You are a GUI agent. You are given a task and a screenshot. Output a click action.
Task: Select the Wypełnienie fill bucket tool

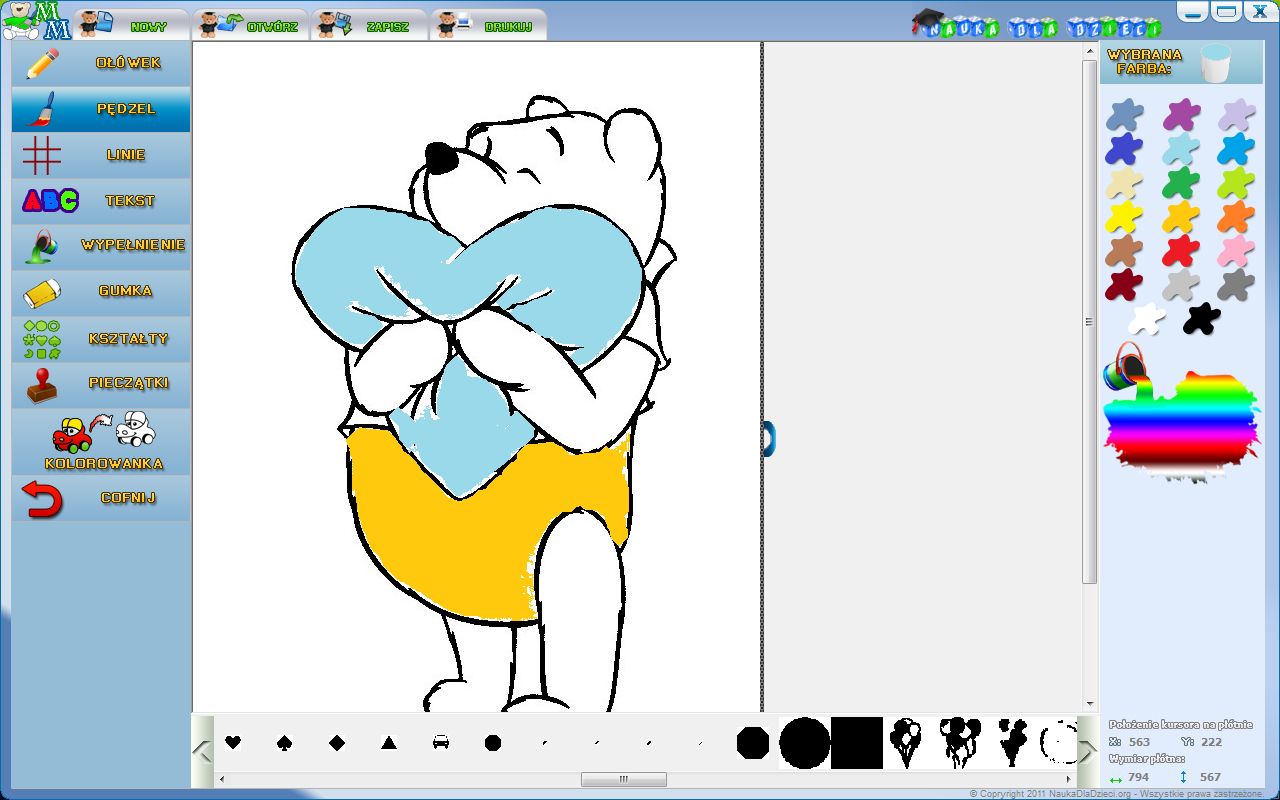(100, 246)
